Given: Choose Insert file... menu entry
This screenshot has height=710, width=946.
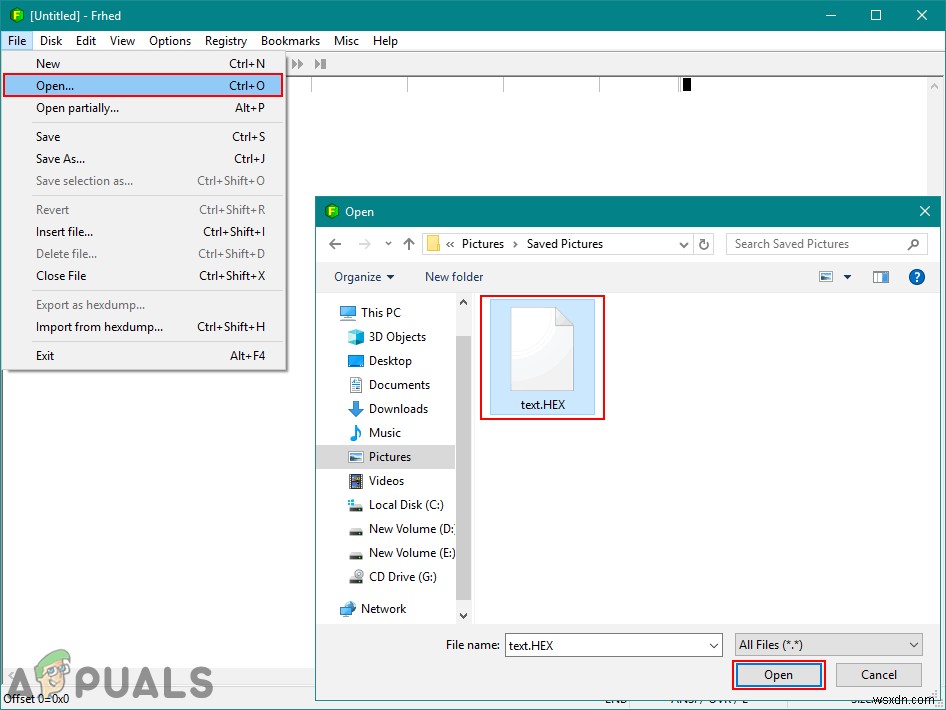Looking at the screenshot, I should click(x=143, y=232).
